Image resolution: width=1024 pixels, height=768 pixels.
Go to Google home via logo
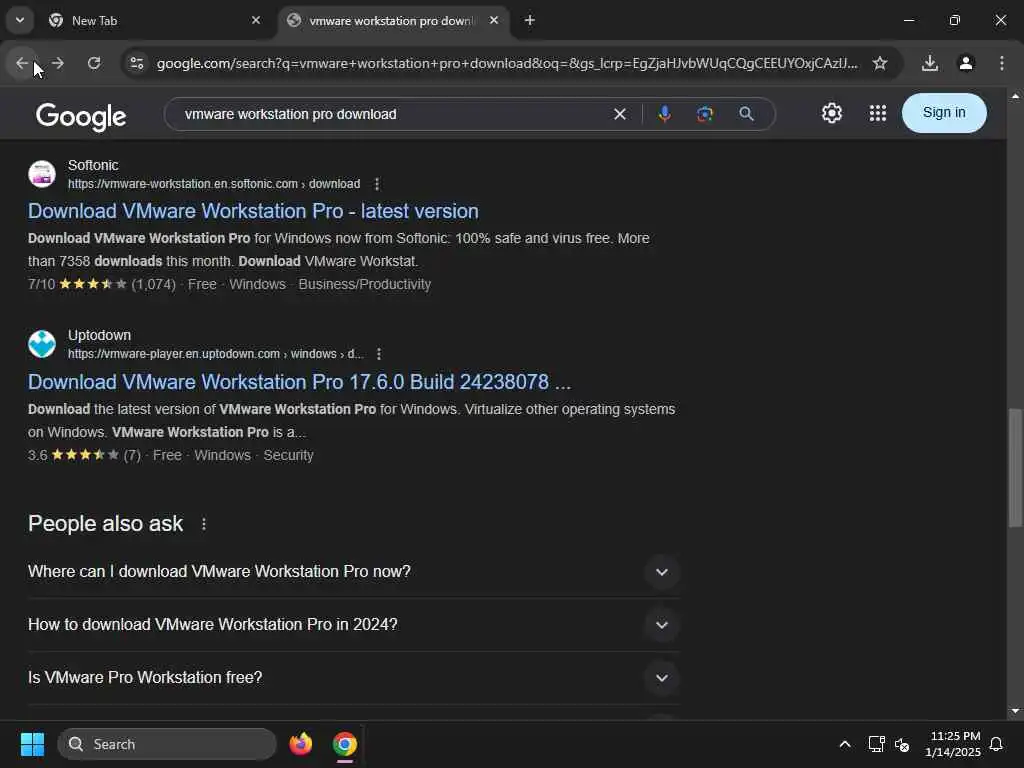pyautogui.click(x=81, y=116)
